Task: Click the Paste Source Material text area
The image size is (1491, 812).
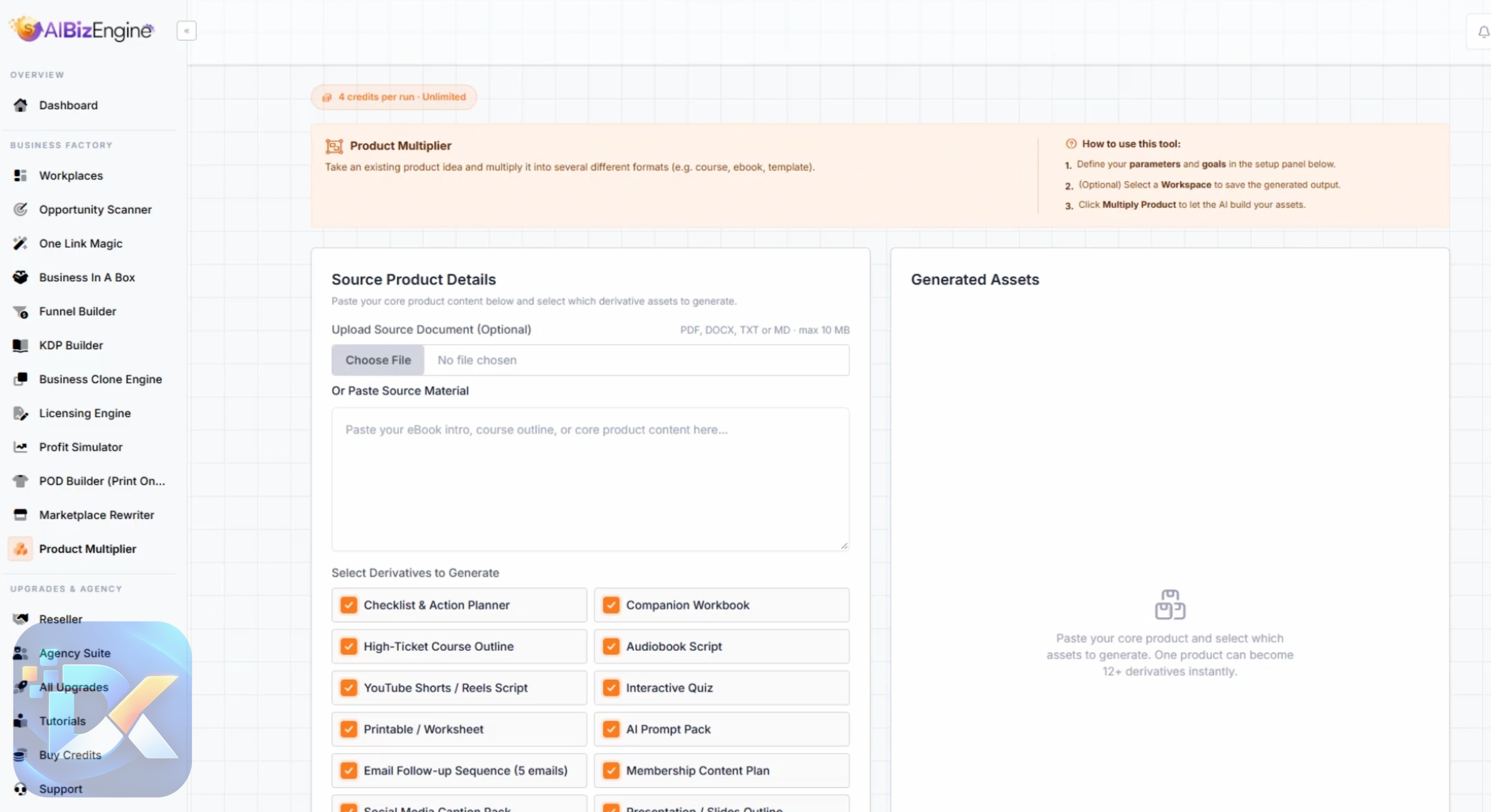Action: tap(590, 479)
